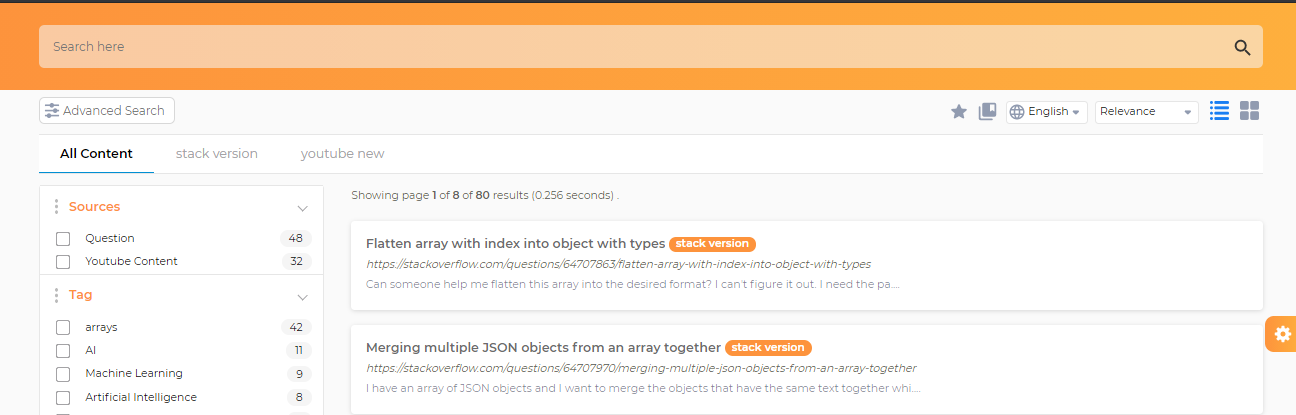Tick the Machine Learning tag checkbox

pyautogui.click(x=63, y=374)
